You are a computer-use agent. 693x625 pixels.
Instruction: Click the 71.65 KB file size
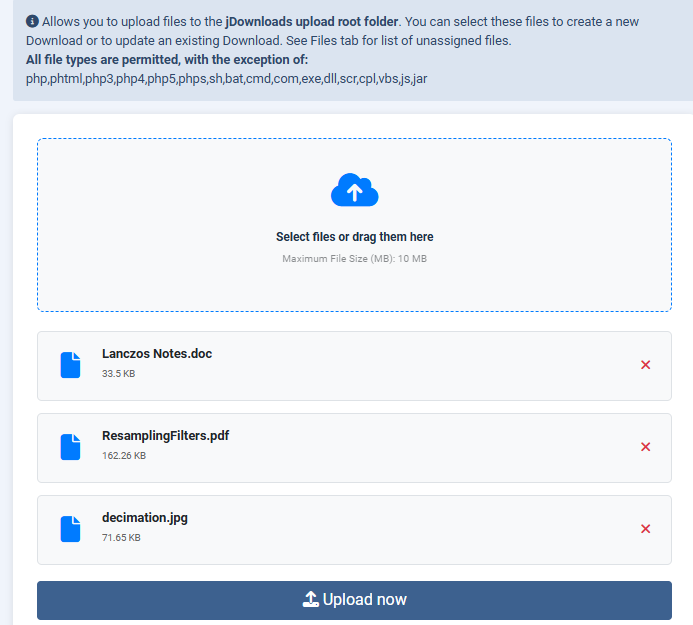pos(121,537)
